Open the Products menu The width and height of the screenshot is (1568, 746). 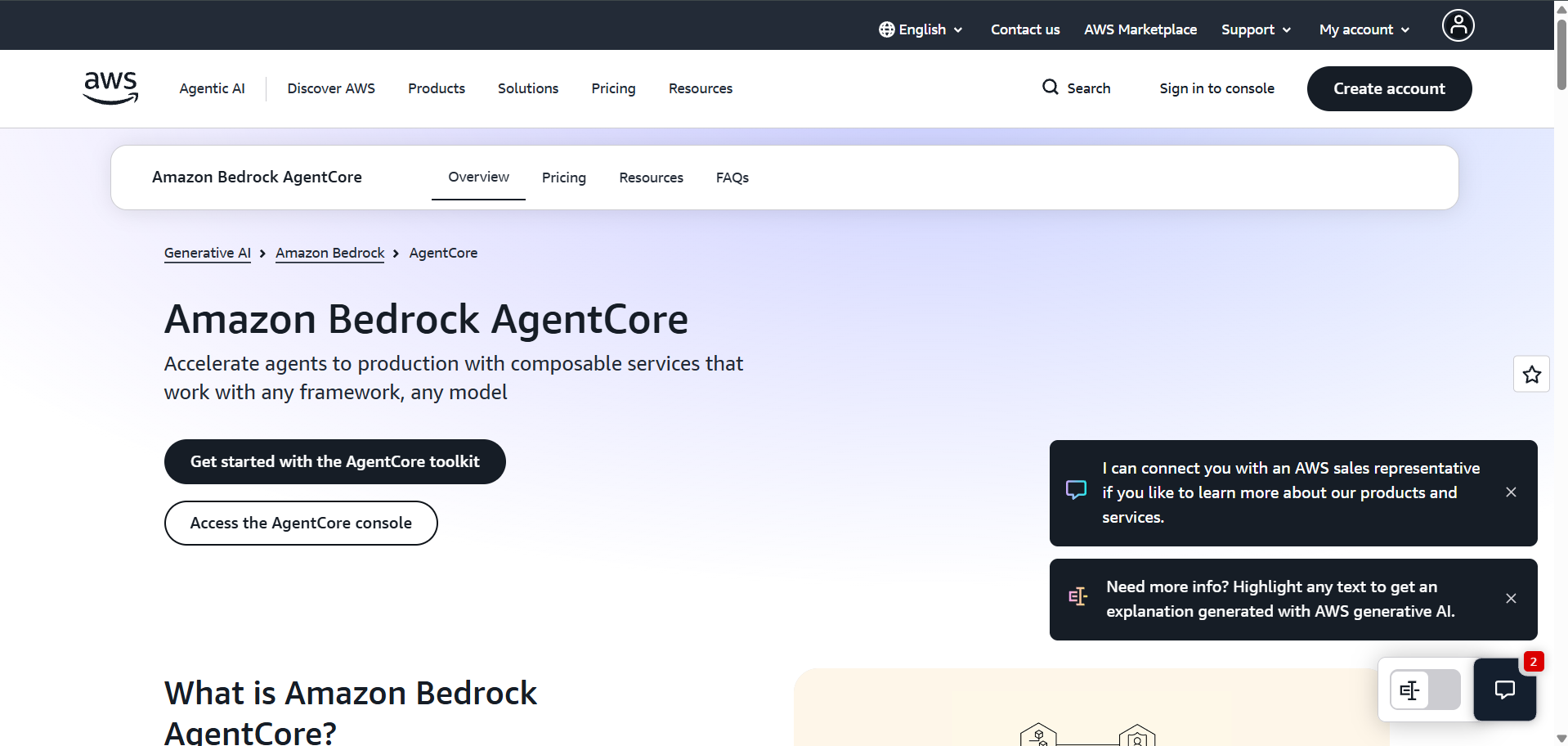437,88
